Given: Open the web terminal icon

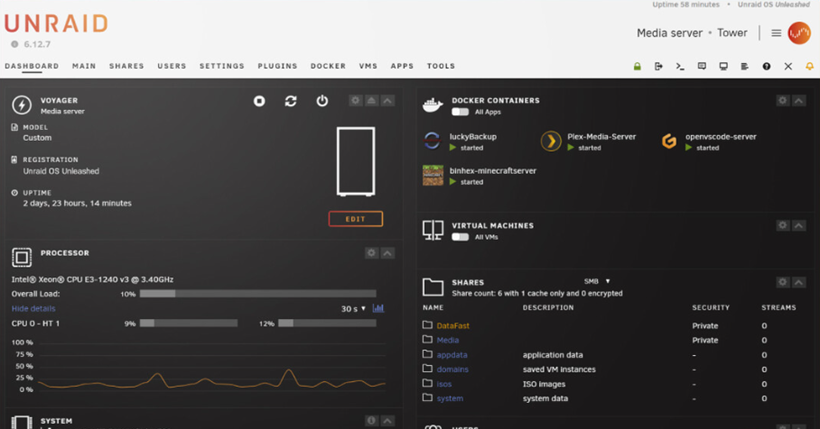Looking at the screenshot, I should [x=680, y=66].
